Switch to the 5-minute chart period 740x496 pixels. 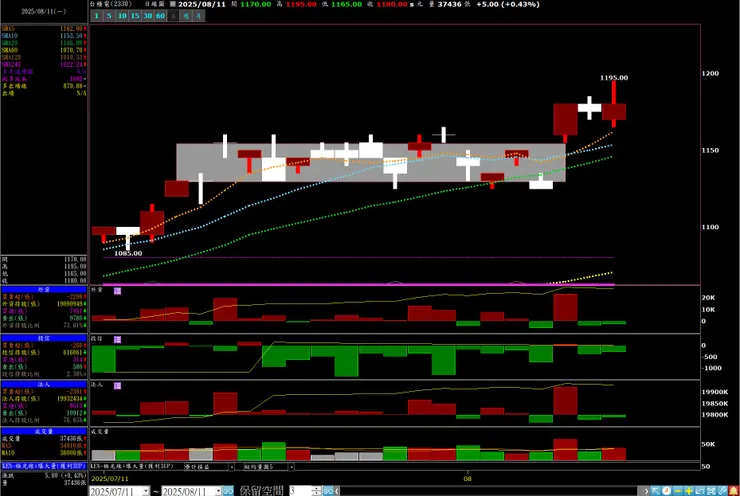(x=109, y=16)
